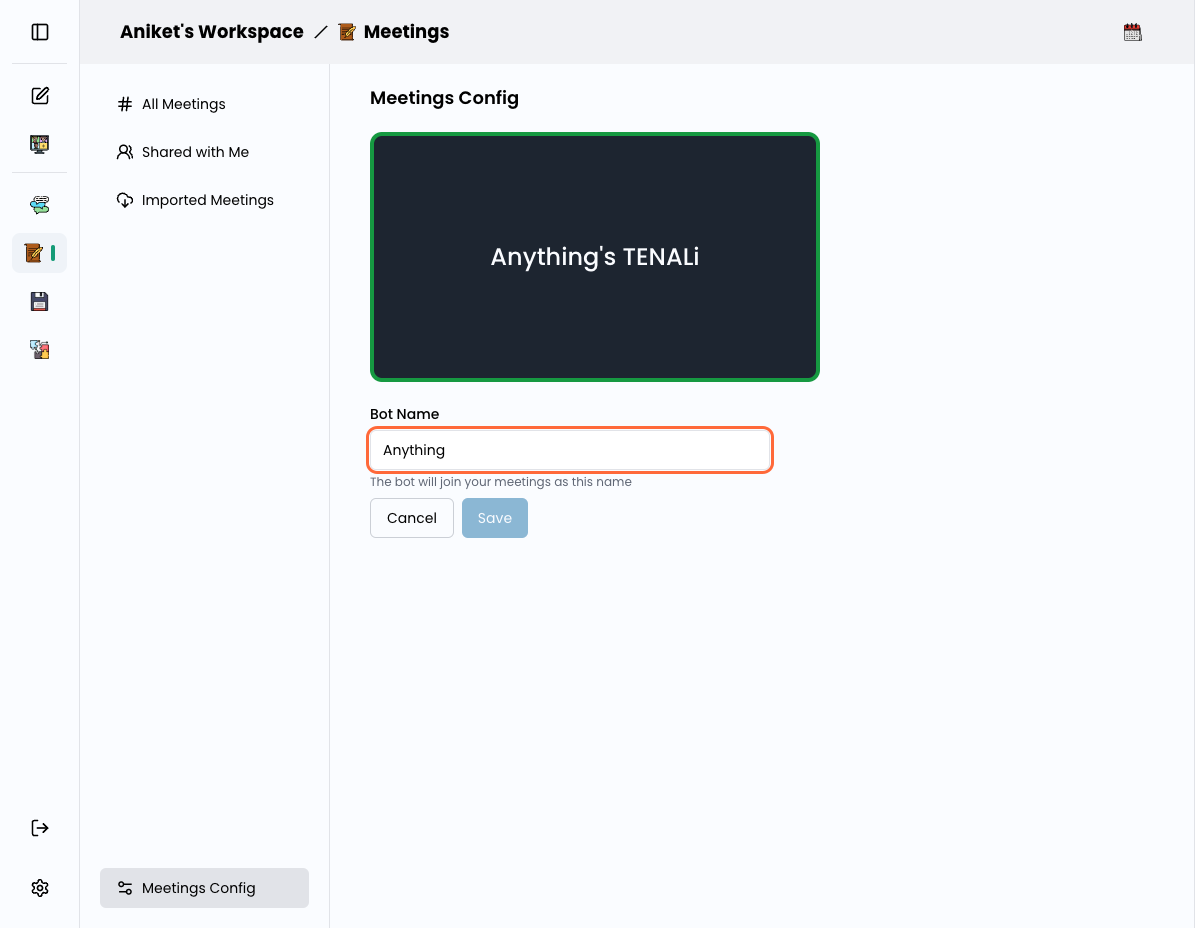Click the logout icon at bottom left

[x=39, y=827]
